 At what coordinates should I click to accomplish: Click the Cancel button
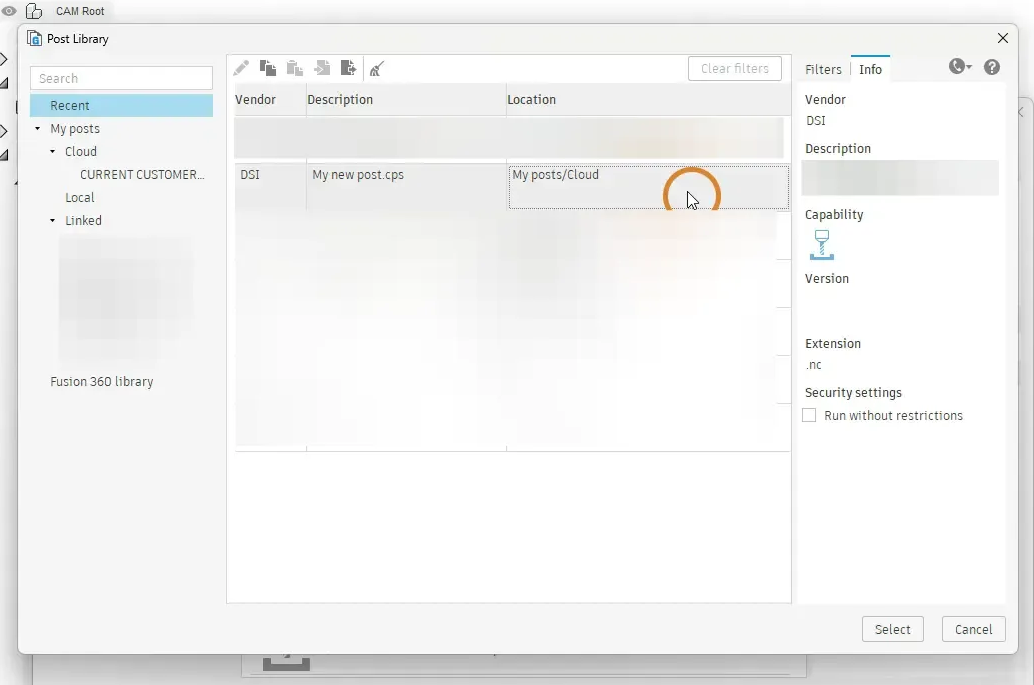point(973,629)
